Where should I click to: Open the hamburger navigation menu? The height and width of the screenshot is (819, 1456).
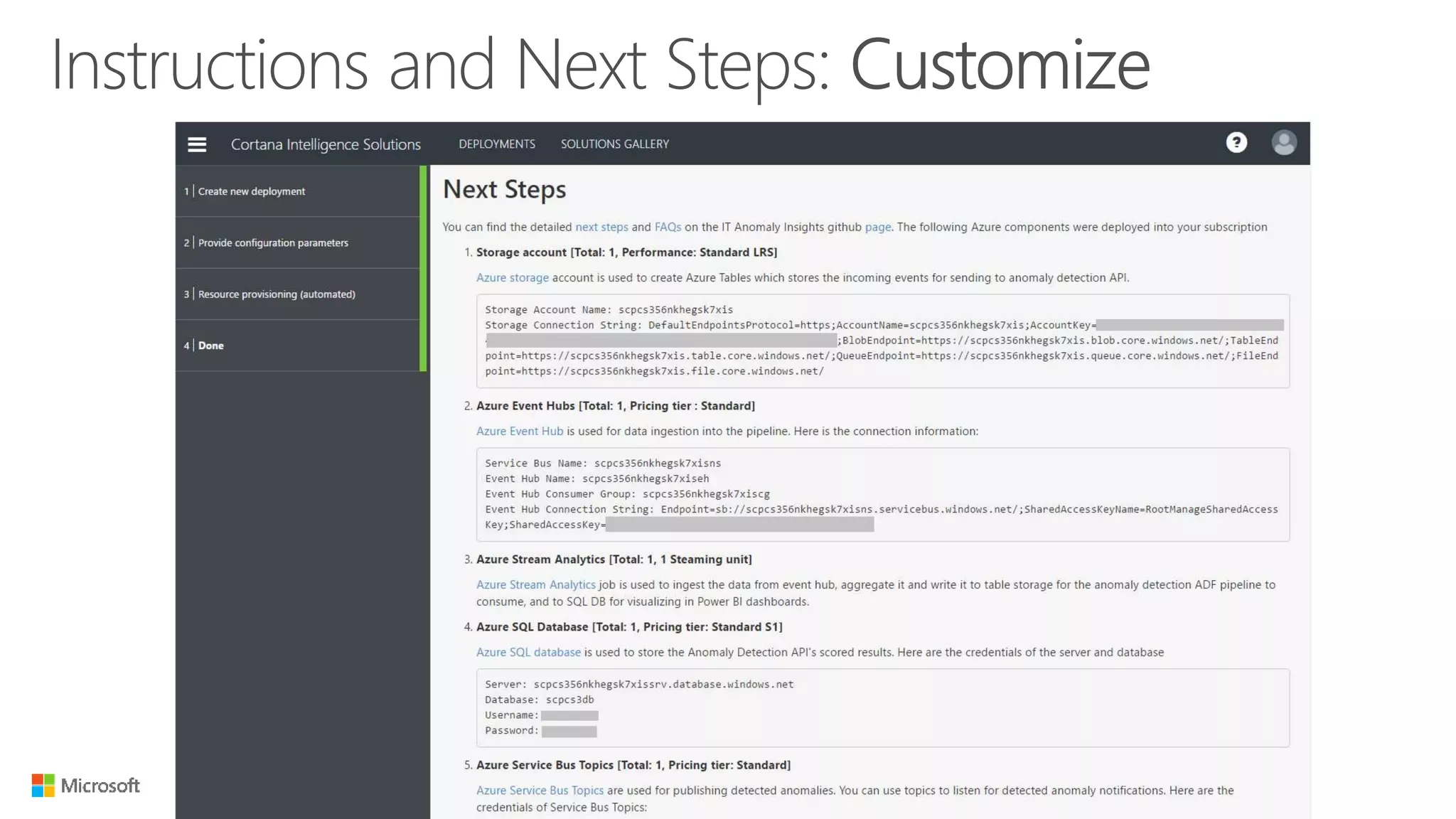(x=197, y=144)
